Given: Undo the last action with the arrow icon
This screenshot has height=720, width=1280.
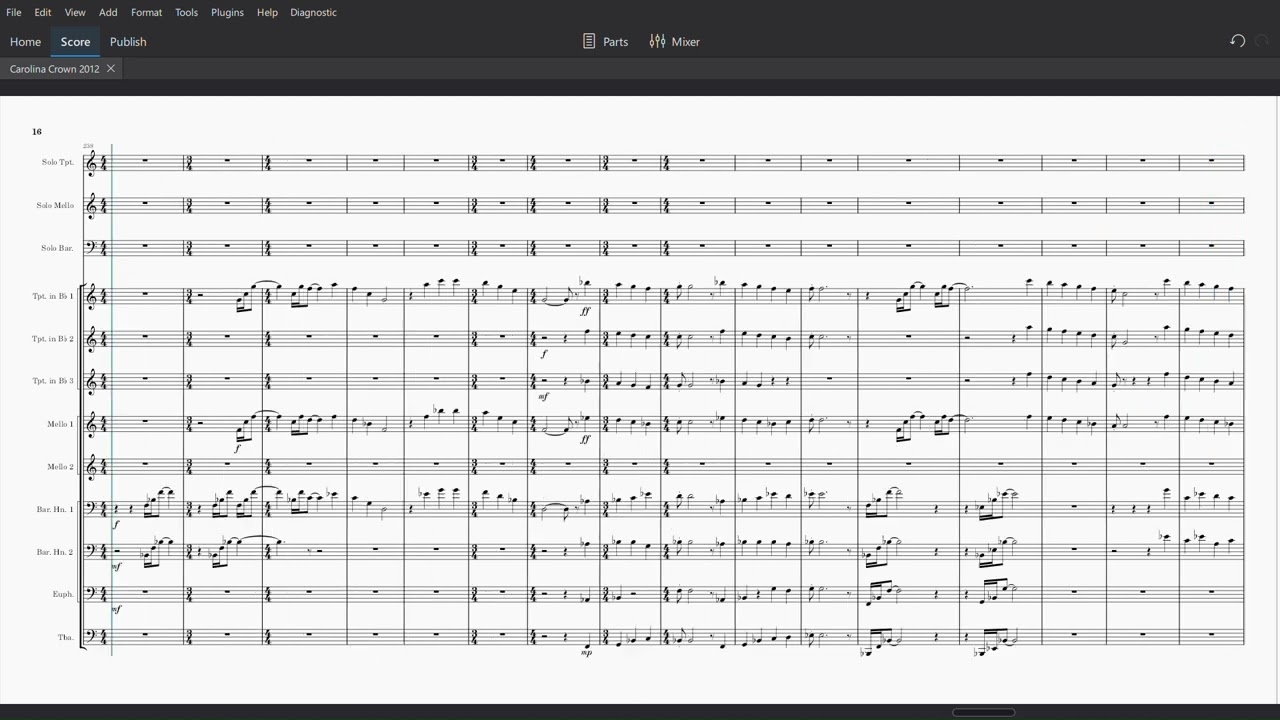Looking at the screenshot, I should 1237,41.
